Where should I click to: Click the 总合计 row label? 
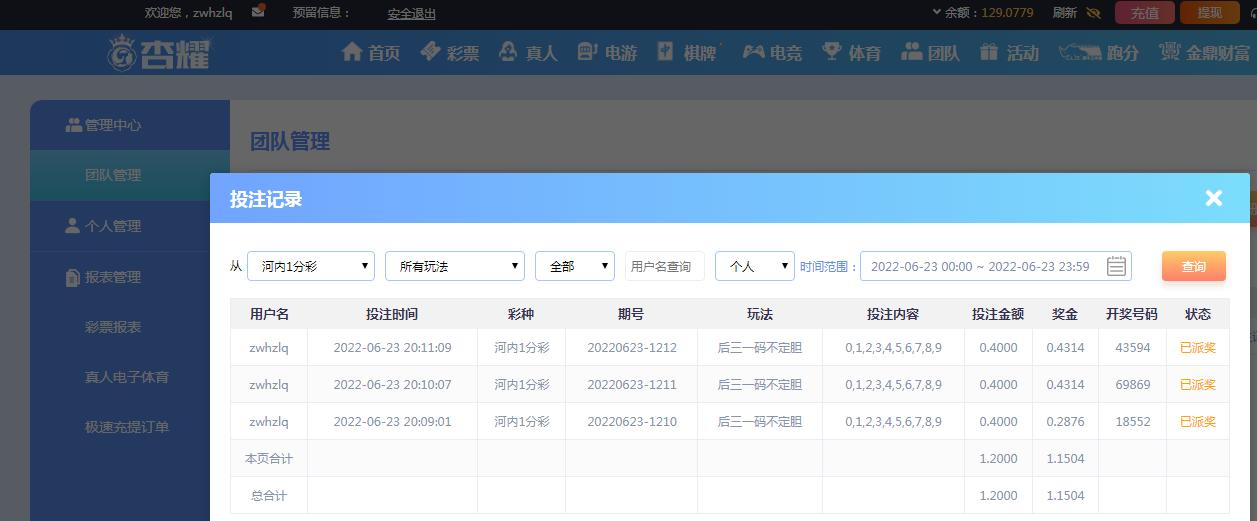[269, 495]
